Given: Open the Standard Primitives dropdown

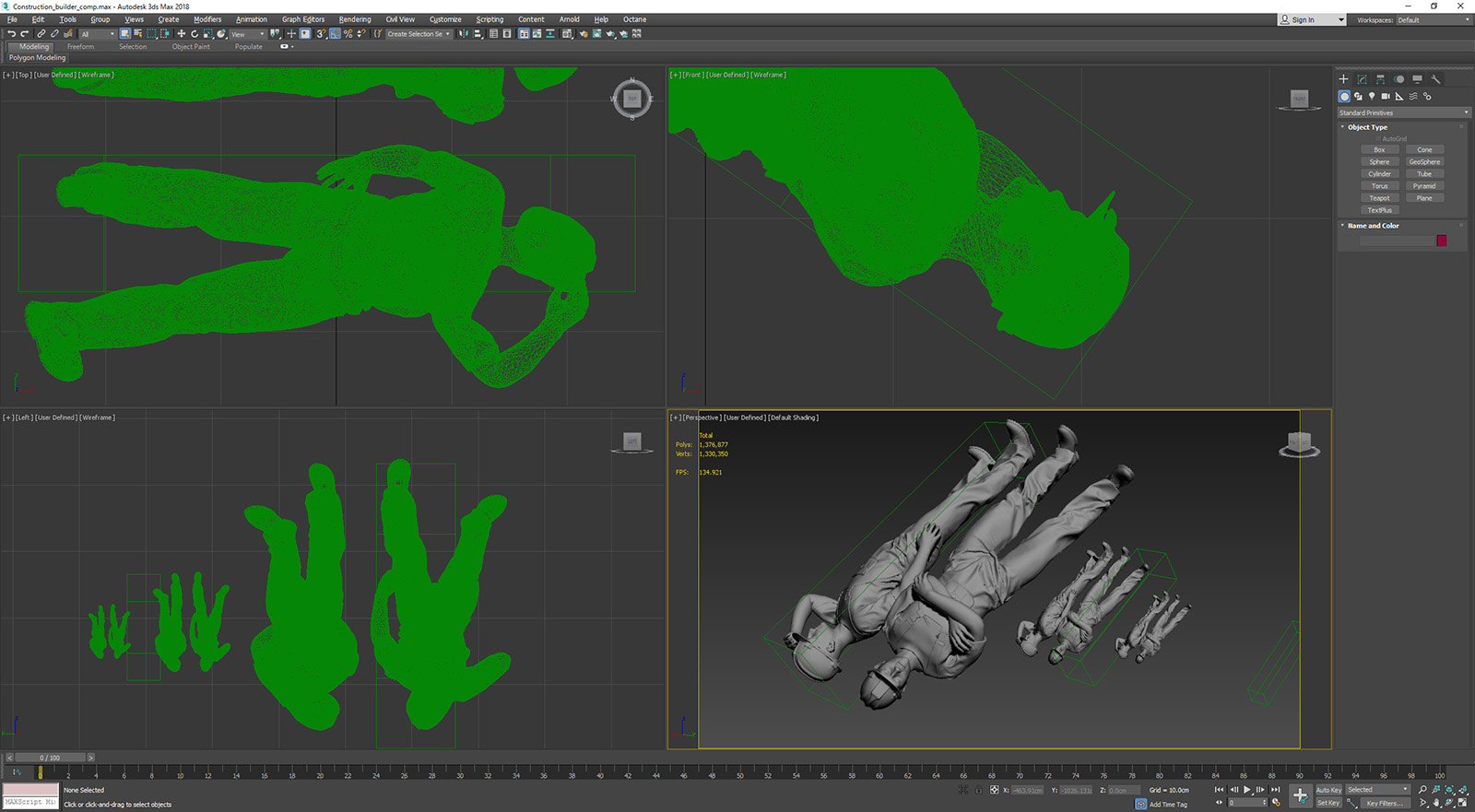Looking at the screenshot, I should (1403, 112).
